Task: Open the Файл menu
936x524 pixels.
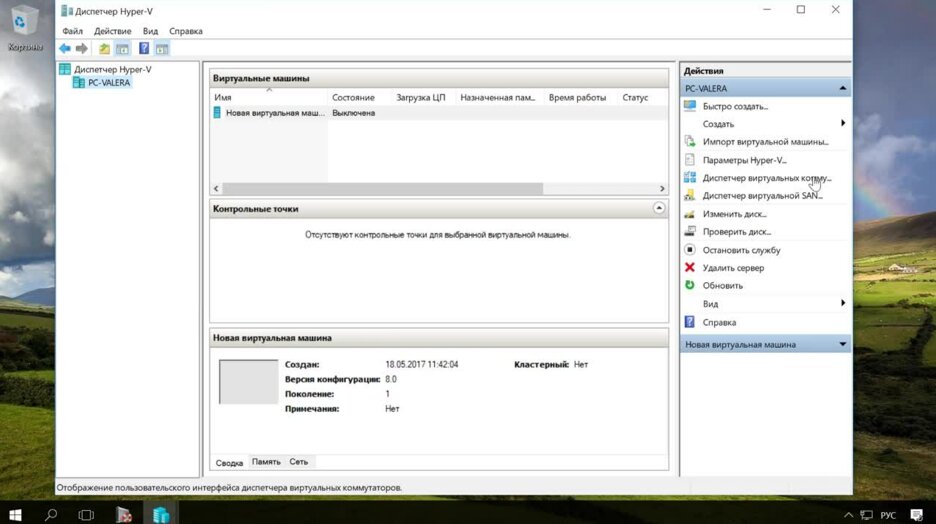Action: pos(73,31)
